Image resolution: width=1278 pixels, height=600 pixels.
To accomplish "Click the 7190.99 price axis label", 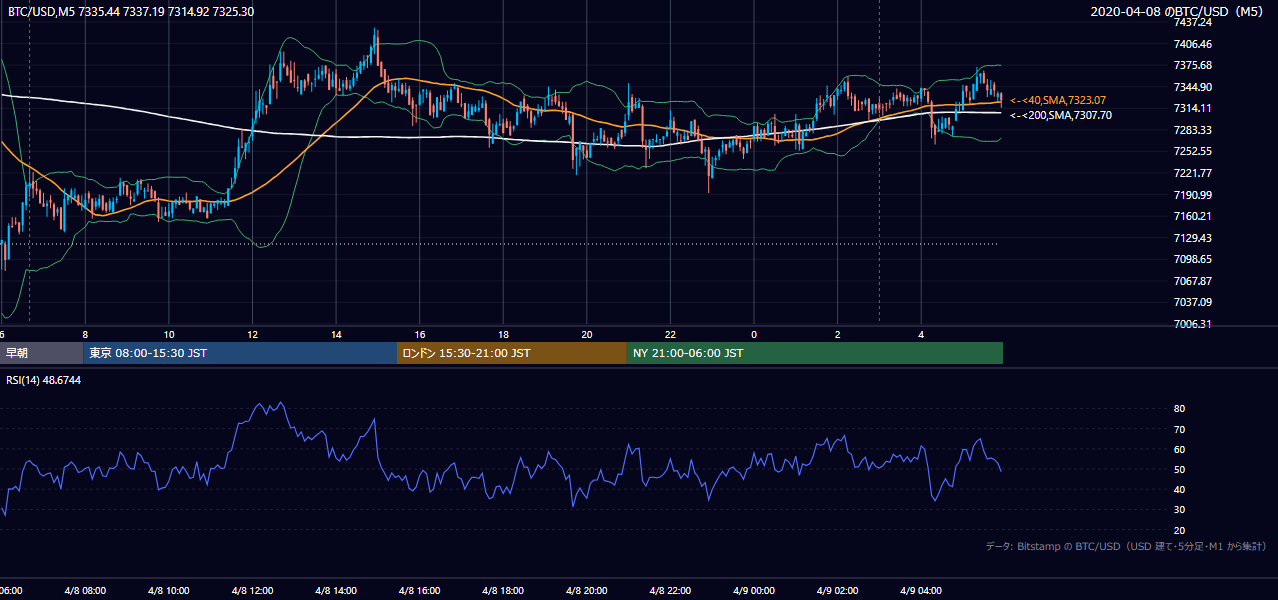I will pos(1192,195).
